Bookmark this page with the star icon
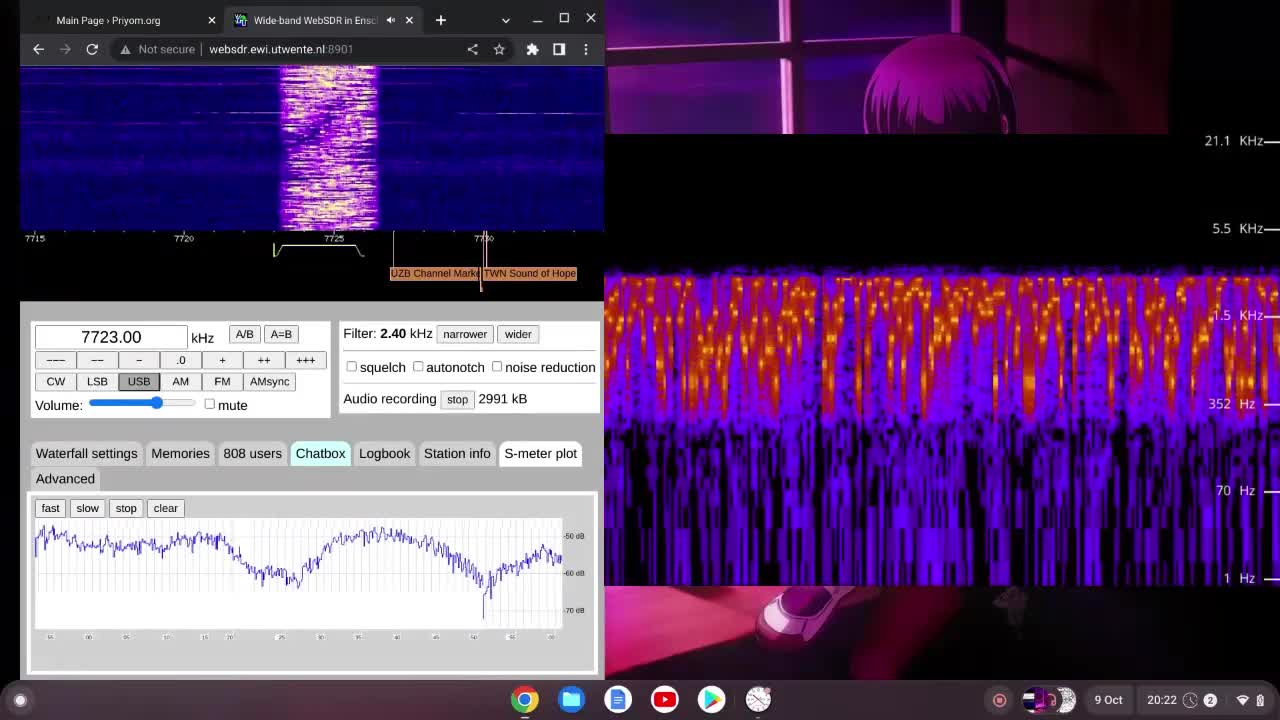The width and height of the screenshot is (1280, 720). click(x=499, y=49)
